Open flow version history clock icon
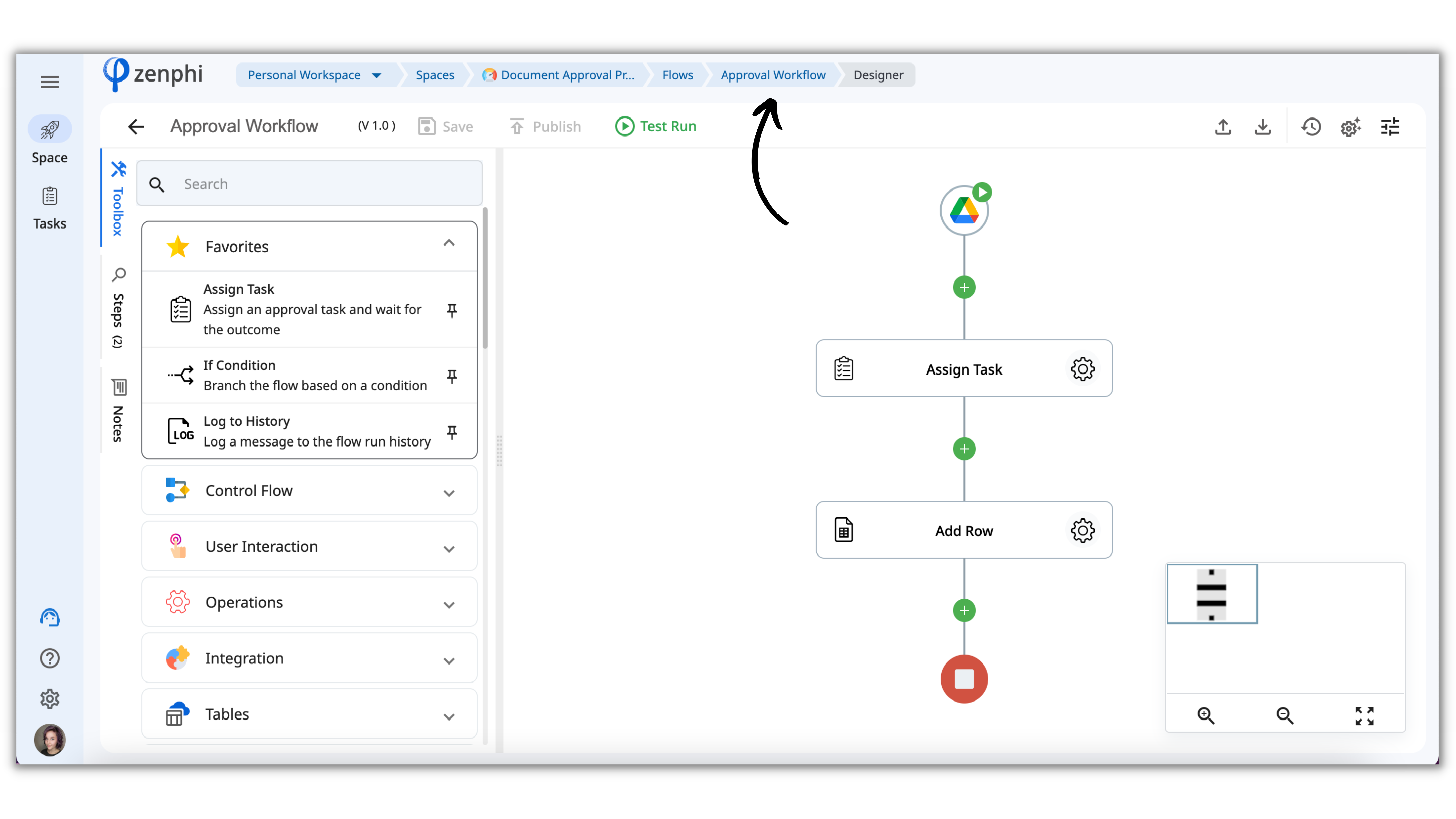The height and width of the screenshot is (819, 1456). tap(1311, 127)
